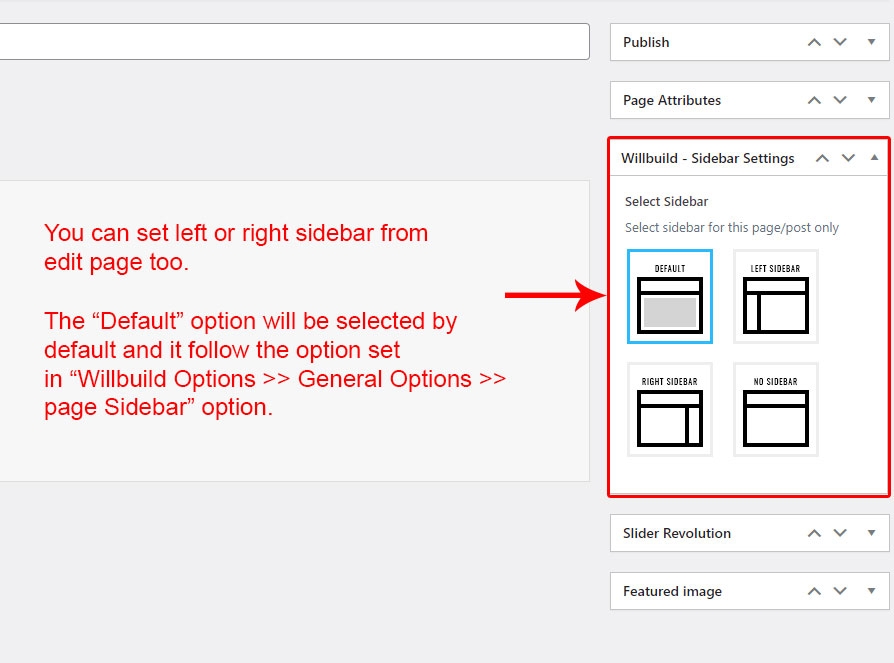This screenshot has height=663, width=894.
Task: Move Willbuild Sidebar Settings panel down
Action: point(848,158)
